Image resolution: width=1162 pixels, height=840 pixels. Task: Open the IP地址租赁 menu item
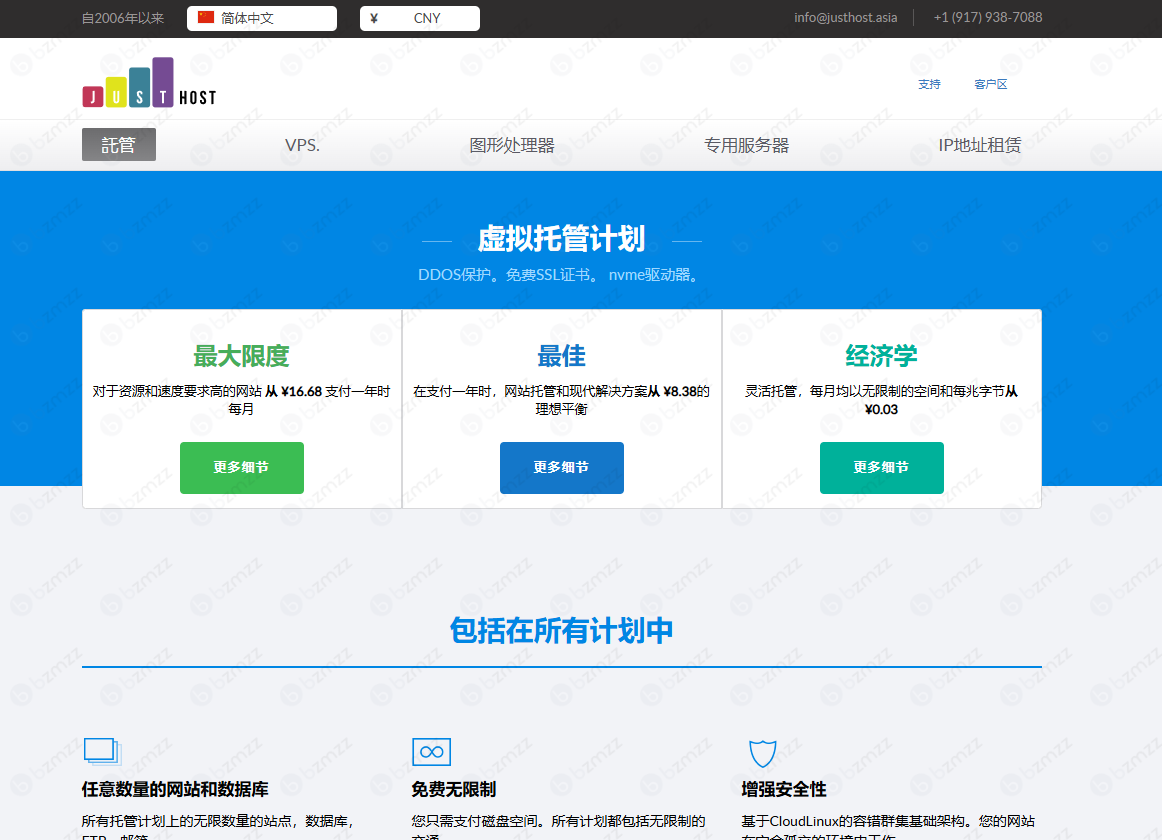(980, 145)
